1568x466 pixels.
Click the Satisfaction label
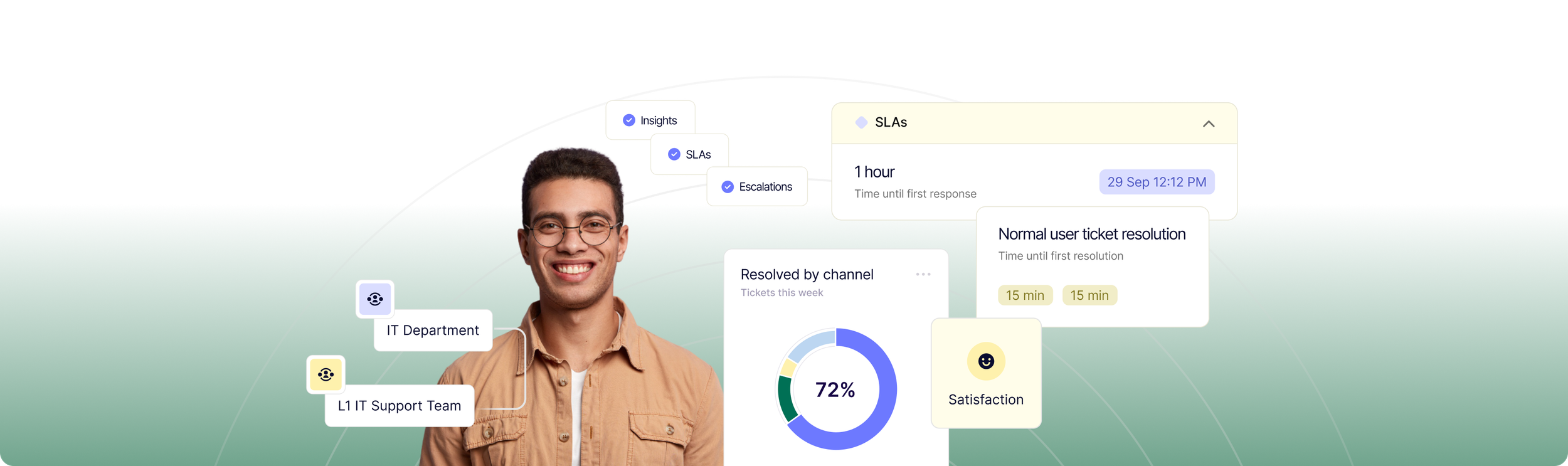click(986, 400)
